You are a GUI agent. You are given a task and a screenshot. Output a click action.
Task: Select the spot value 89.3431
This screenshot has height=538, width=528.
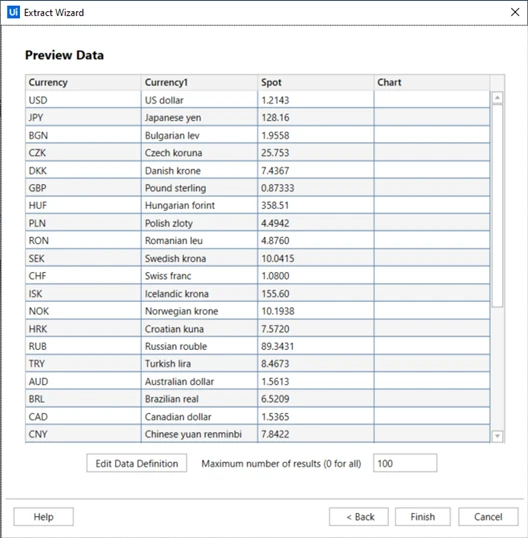(x=316, y=346)
